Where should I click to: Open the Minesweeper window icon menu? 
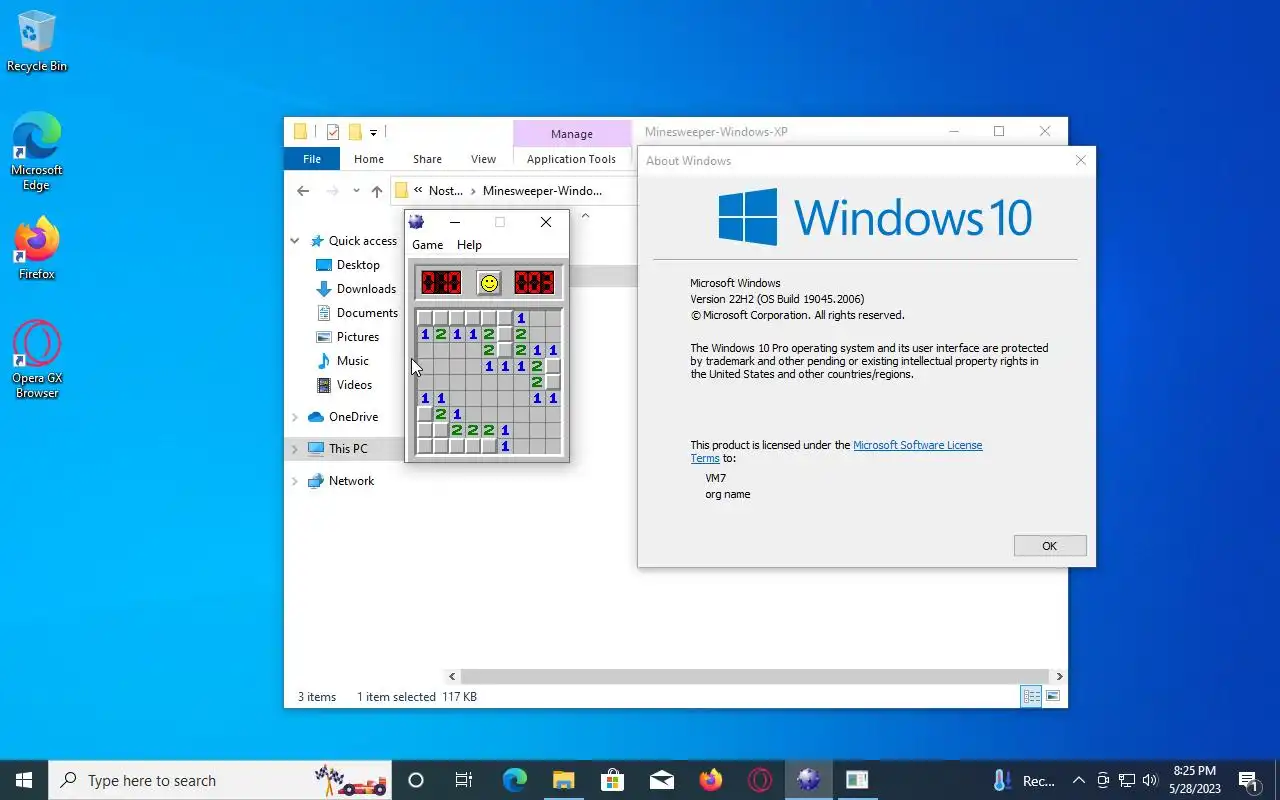point(417,222)
